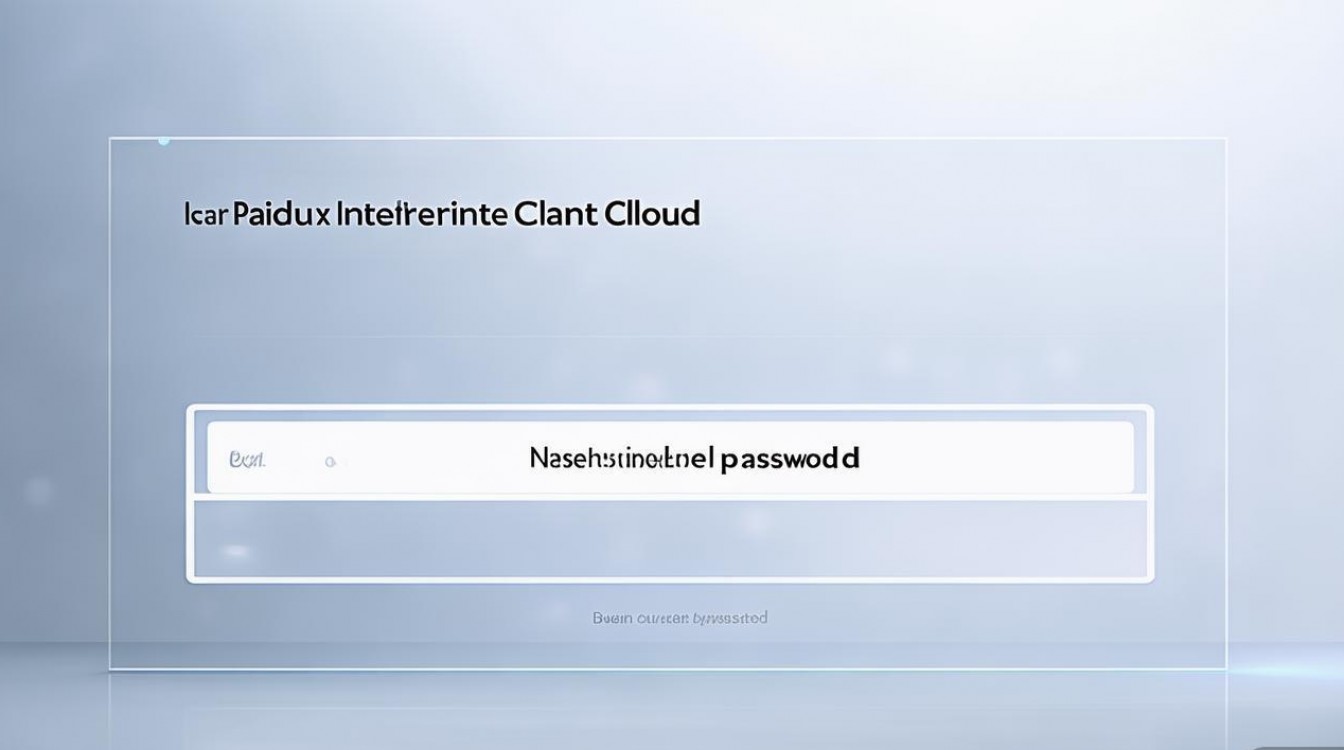Click the 'Nasehstinetnel' placeholder text

point(621,459)
